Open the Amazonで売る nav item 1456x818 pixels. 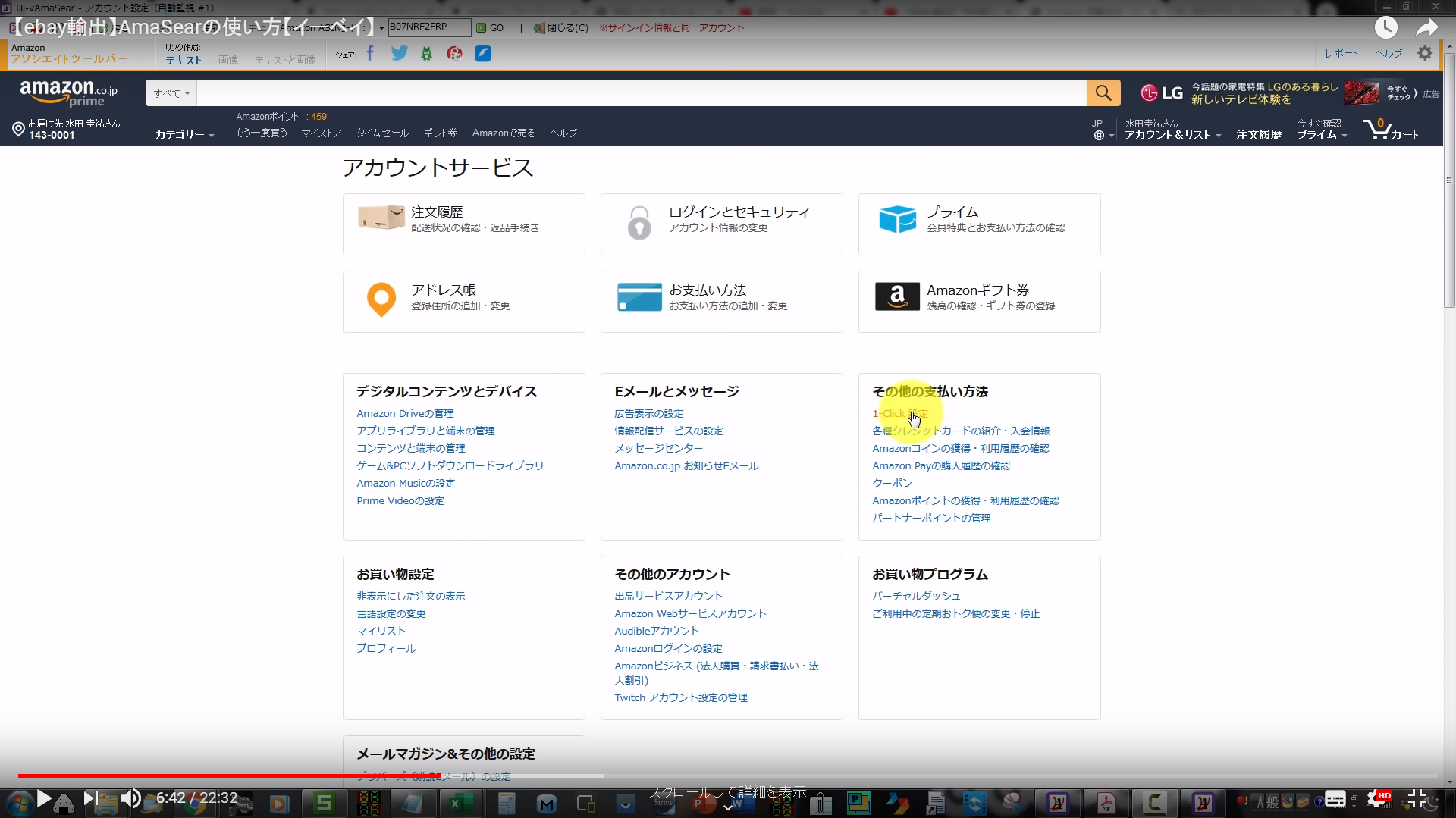click(x=504, y=133)
